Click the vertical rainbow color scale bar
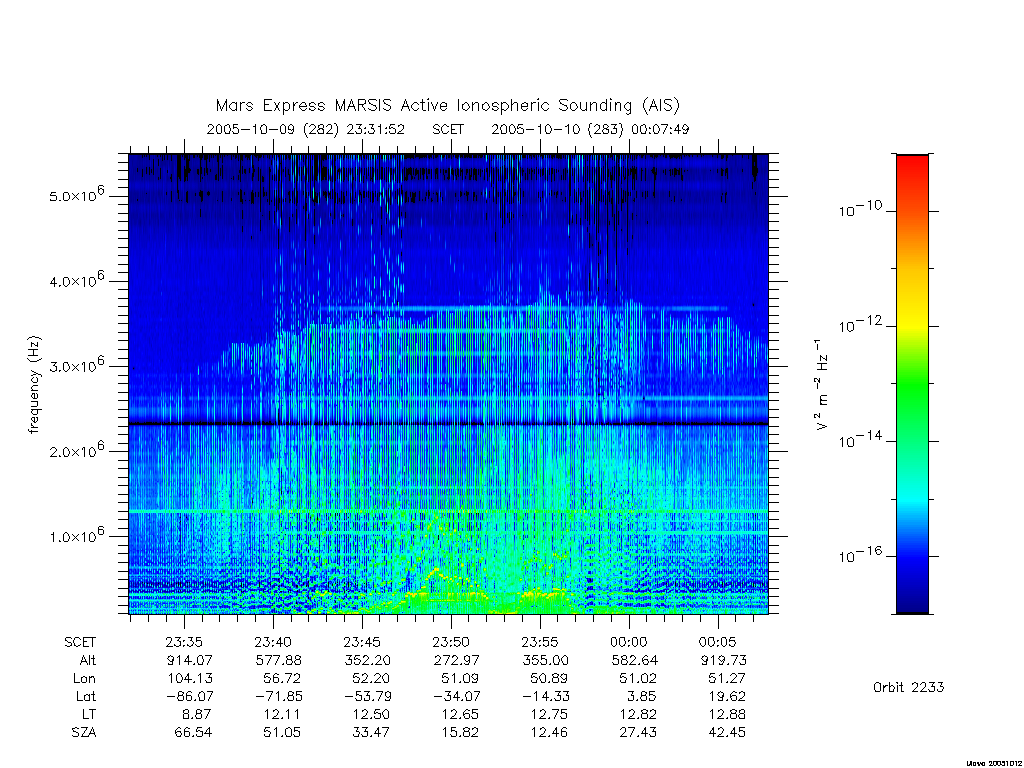This screenshot has height=768, width=1024. click(x=912, y=384)
